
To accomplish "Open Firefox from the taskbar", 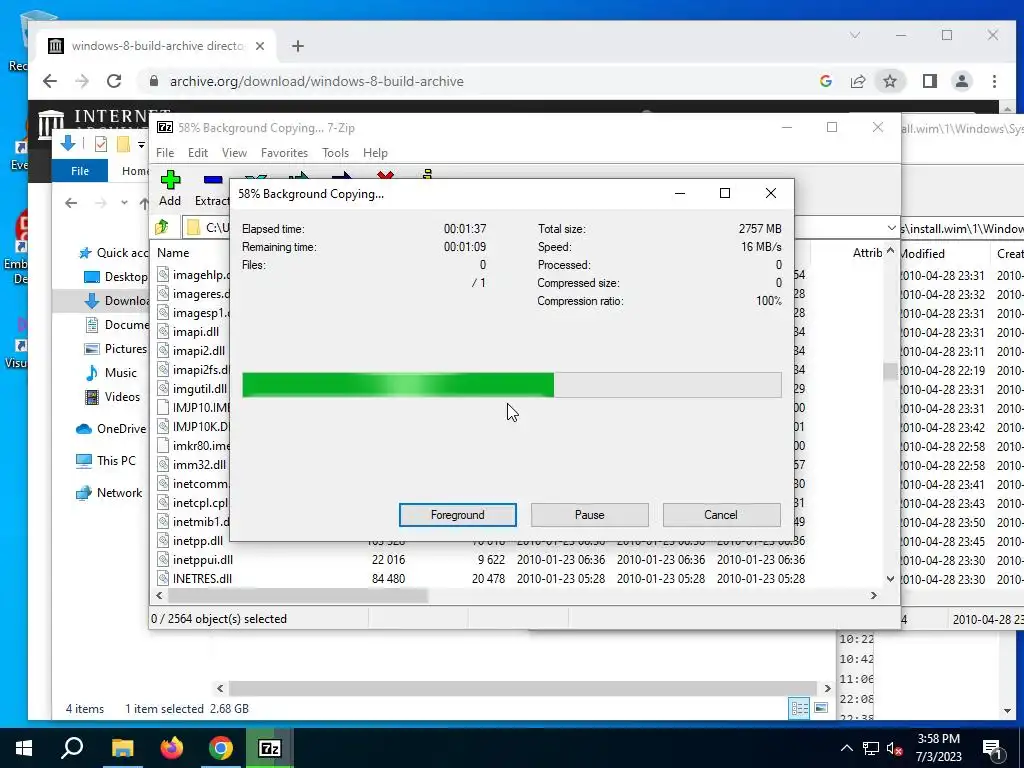I will pos(172,748).
